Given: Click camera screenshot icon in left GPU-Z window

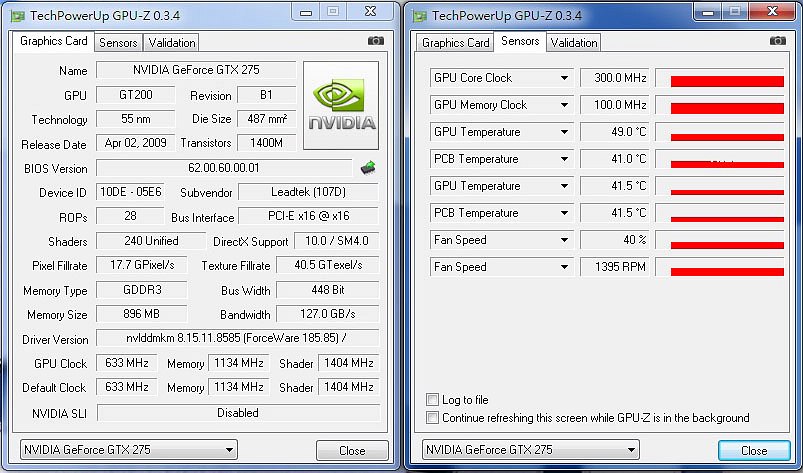Looking at the screenshot, I should pos(376,40).
